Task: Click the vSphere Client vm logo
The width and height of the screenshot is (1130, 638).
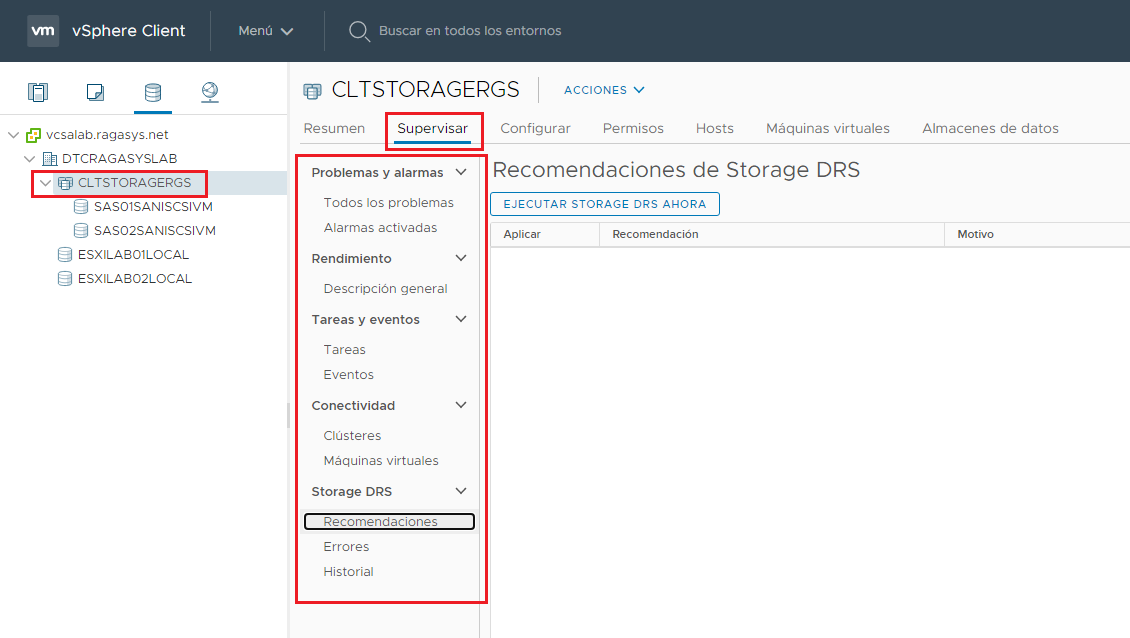Action: (x=42, y=30)
